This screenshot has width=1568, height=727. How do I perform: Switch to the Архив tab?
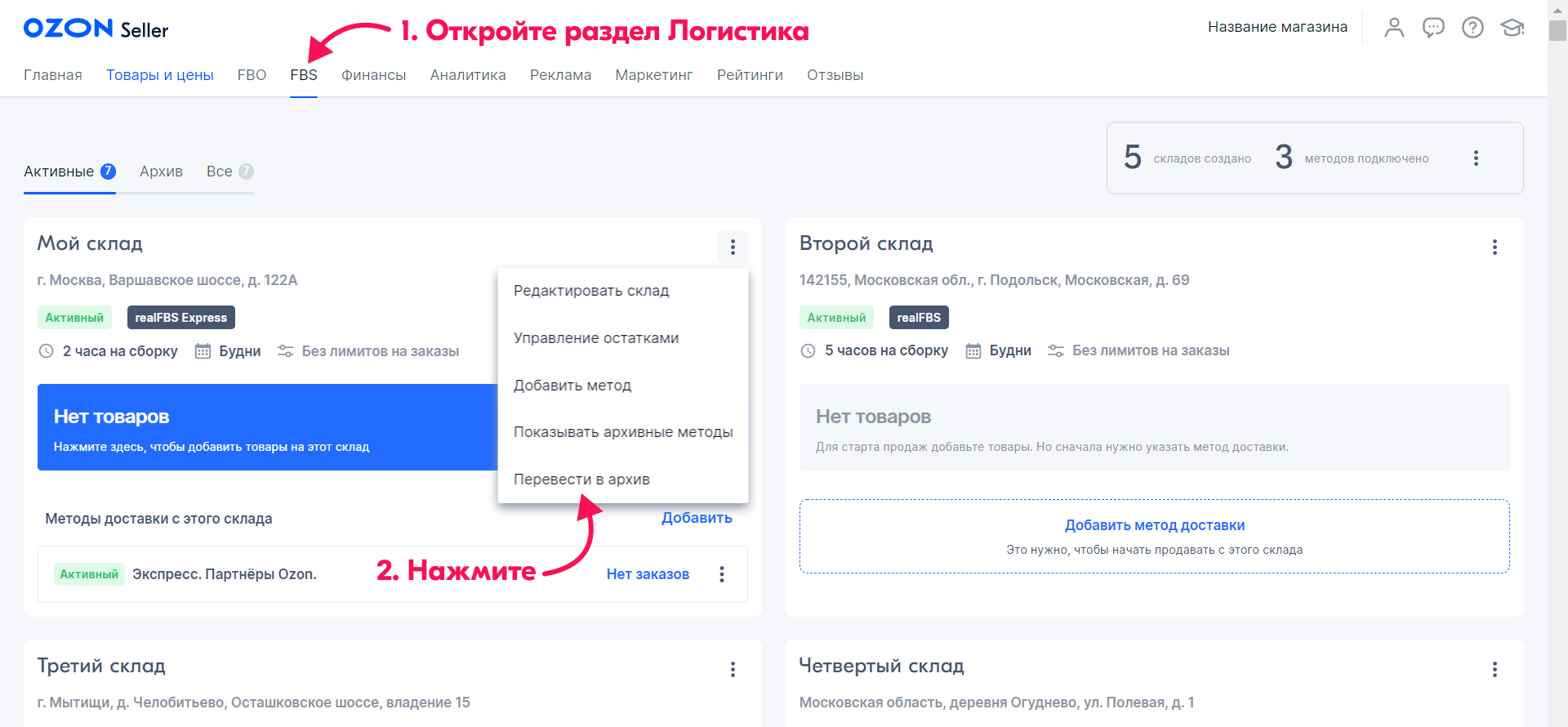coord(161,172)
